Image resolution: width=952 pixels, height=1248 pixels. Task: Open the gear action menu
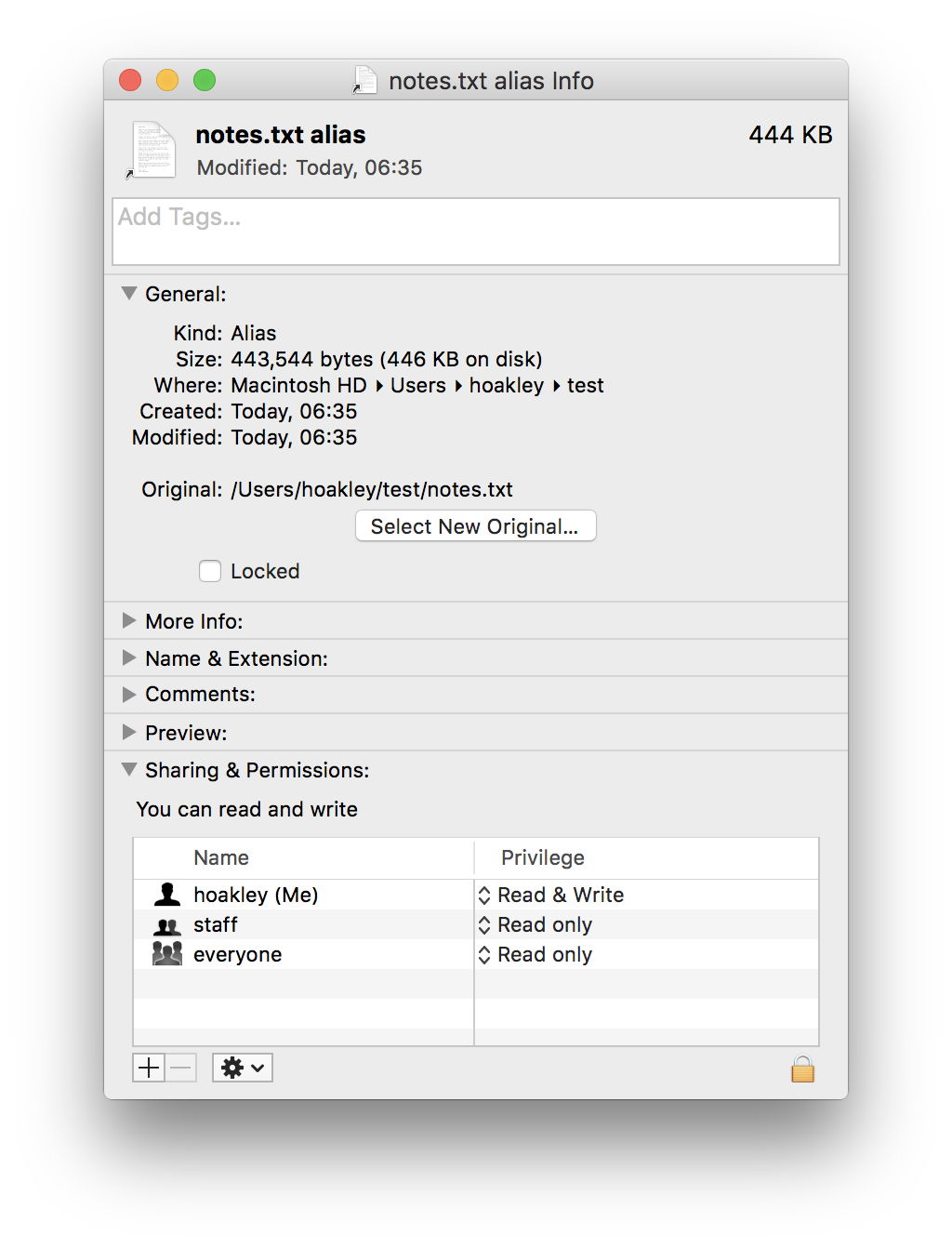[x=242, y=1068]
